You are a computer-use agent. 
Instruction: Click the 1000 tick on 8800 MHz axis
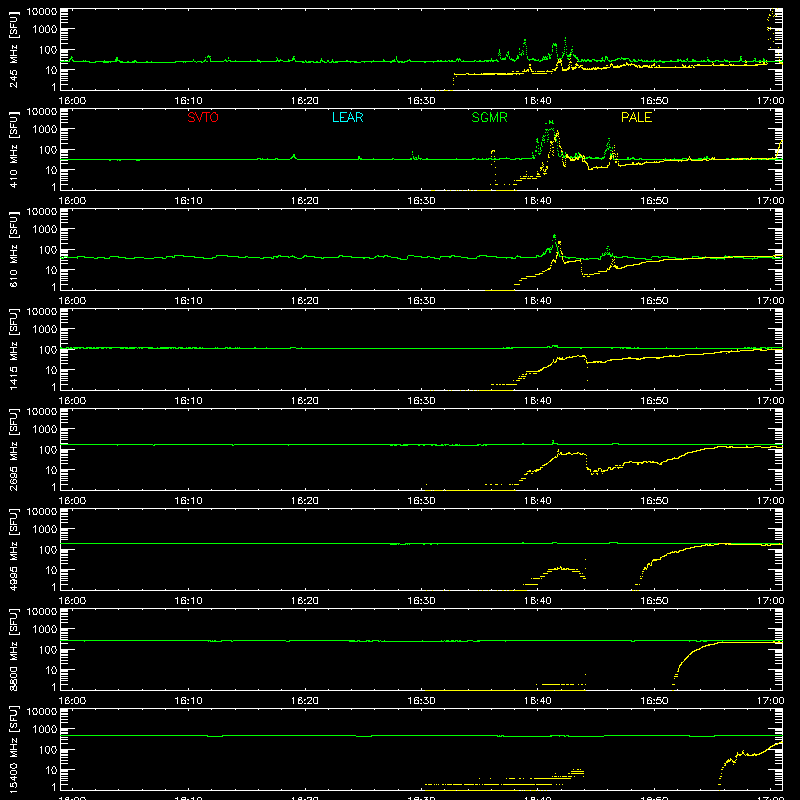(45, 630)
